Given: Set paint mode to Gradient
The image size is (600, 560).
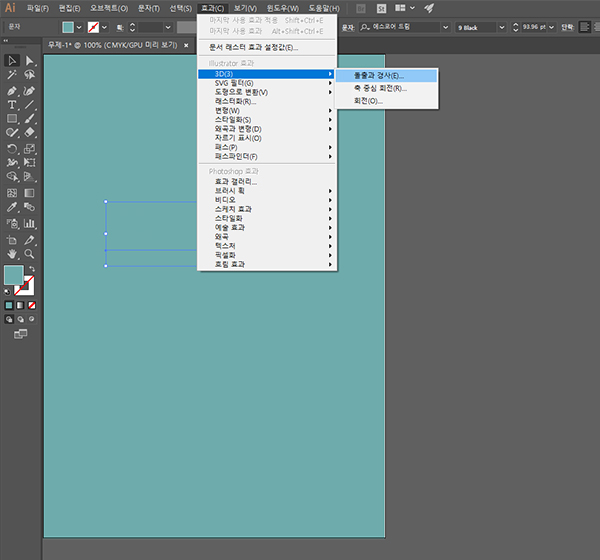Looking at the screenshot, I should coord(20,305).
